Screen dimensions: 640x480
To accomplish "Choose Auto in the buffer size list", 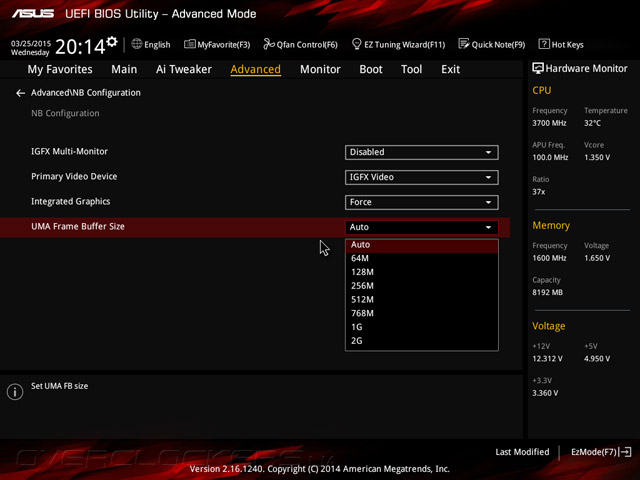I will pos(422,245).
